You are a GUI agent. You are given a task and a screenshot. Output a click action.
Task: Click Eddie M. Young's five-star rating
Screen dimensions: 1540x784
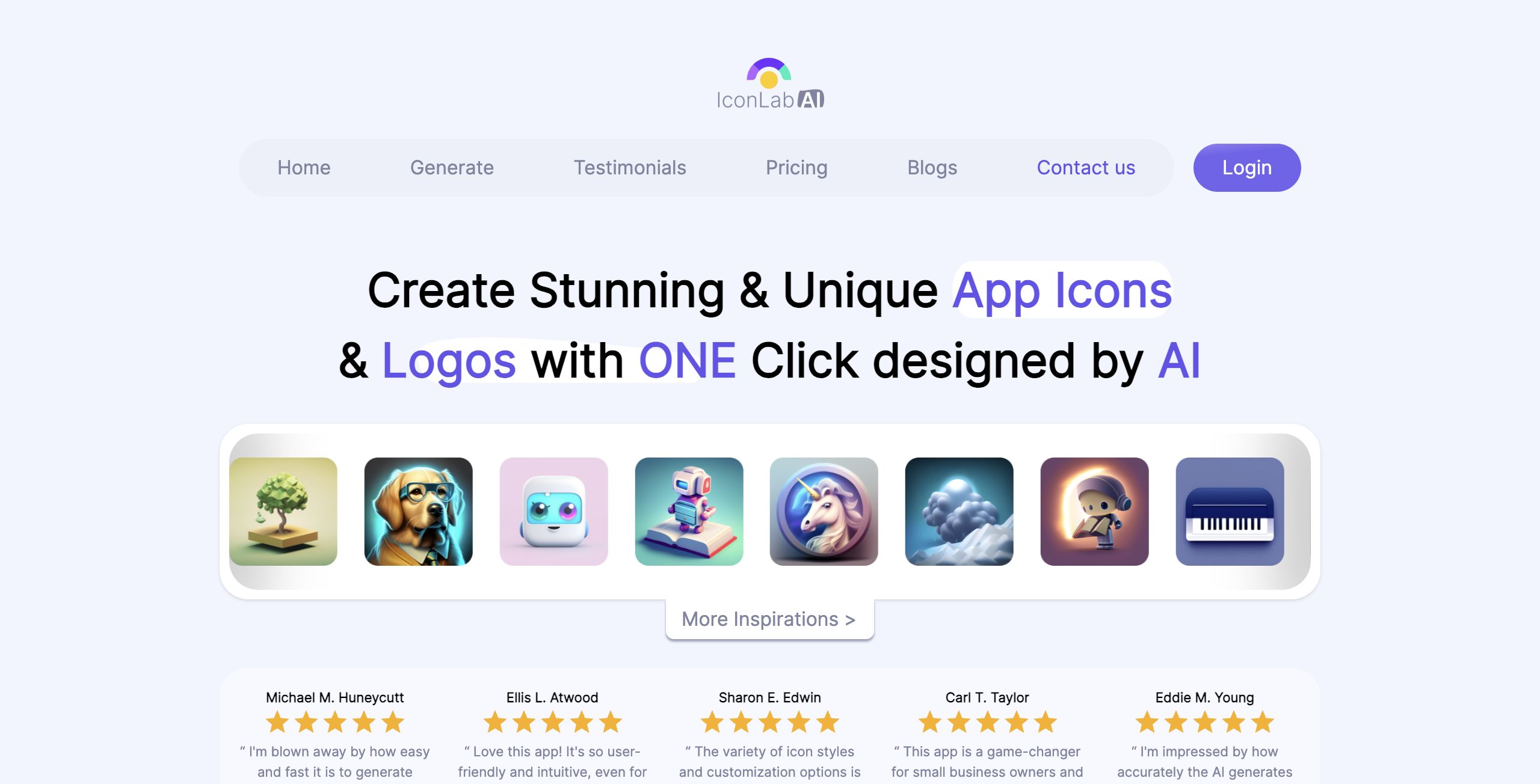coord(1205,722)
